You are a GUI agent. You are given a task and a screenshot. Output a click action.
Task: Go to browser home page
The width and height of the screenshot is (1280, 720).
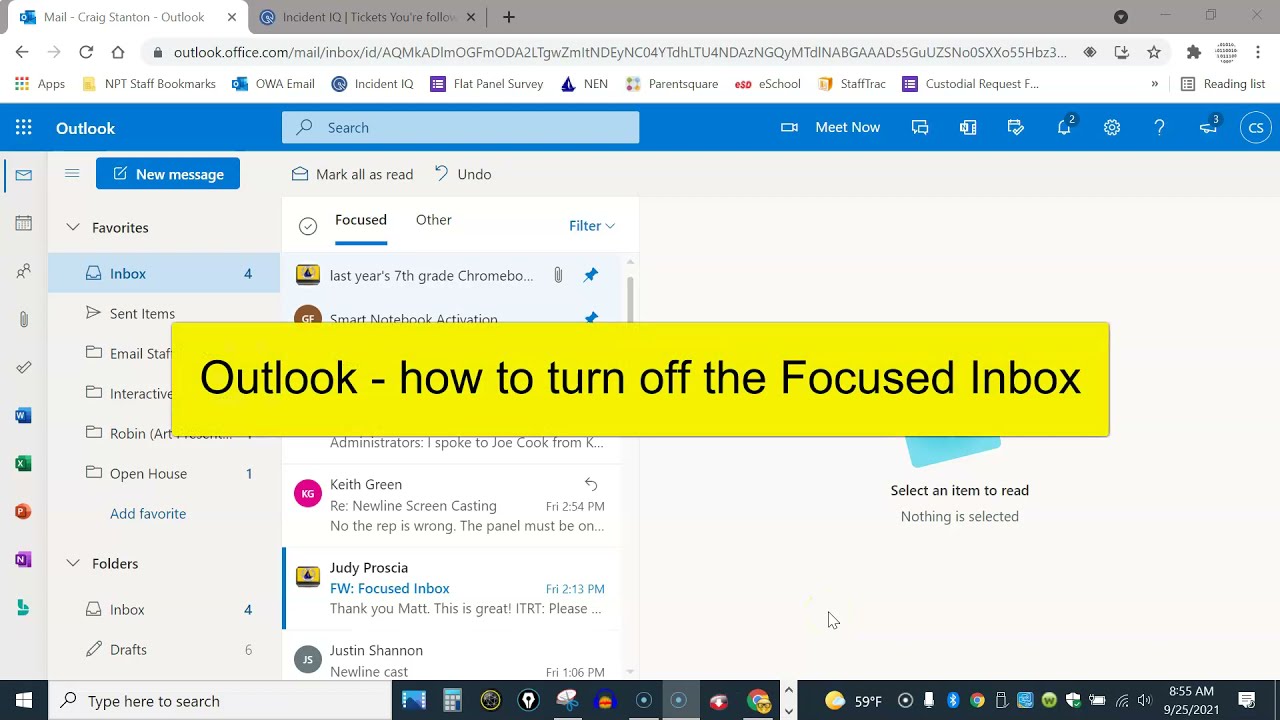coord(118,52)
